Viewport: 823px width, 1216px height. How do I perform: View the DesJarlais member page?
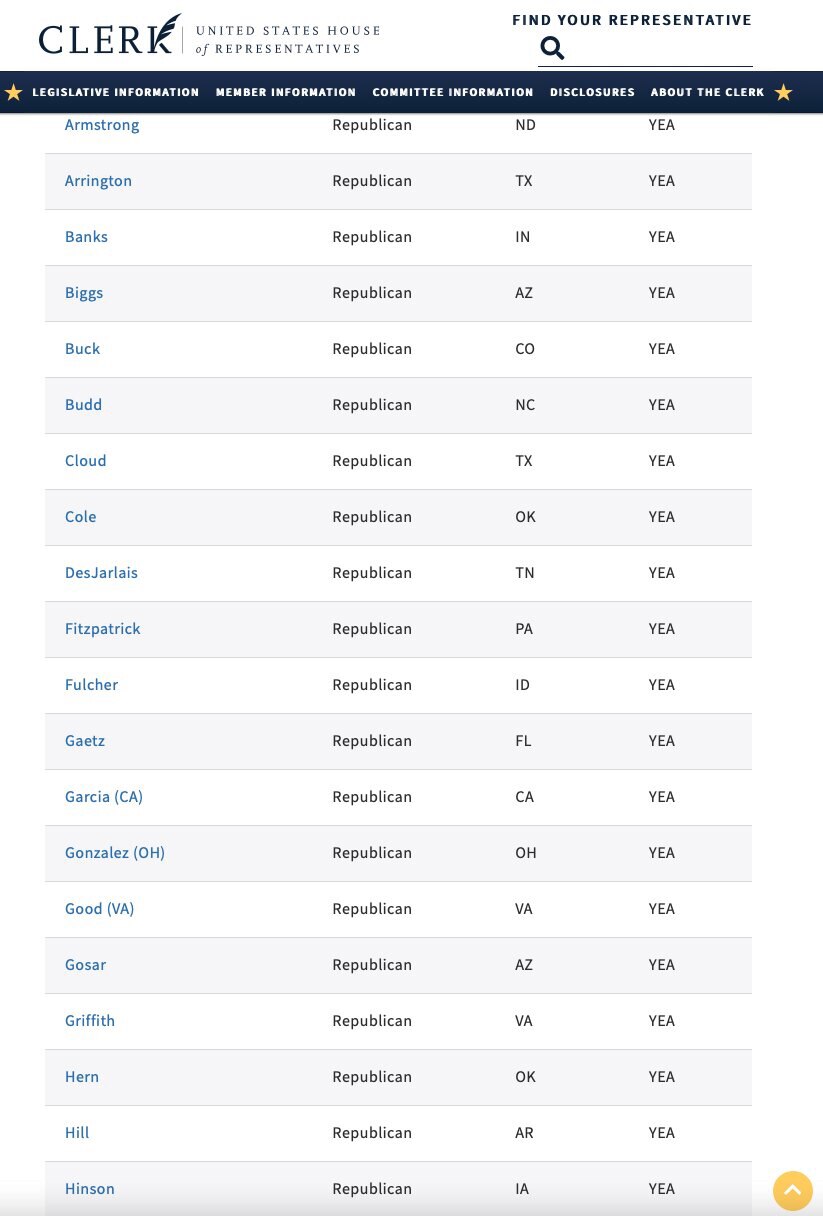tap(101, 573)
